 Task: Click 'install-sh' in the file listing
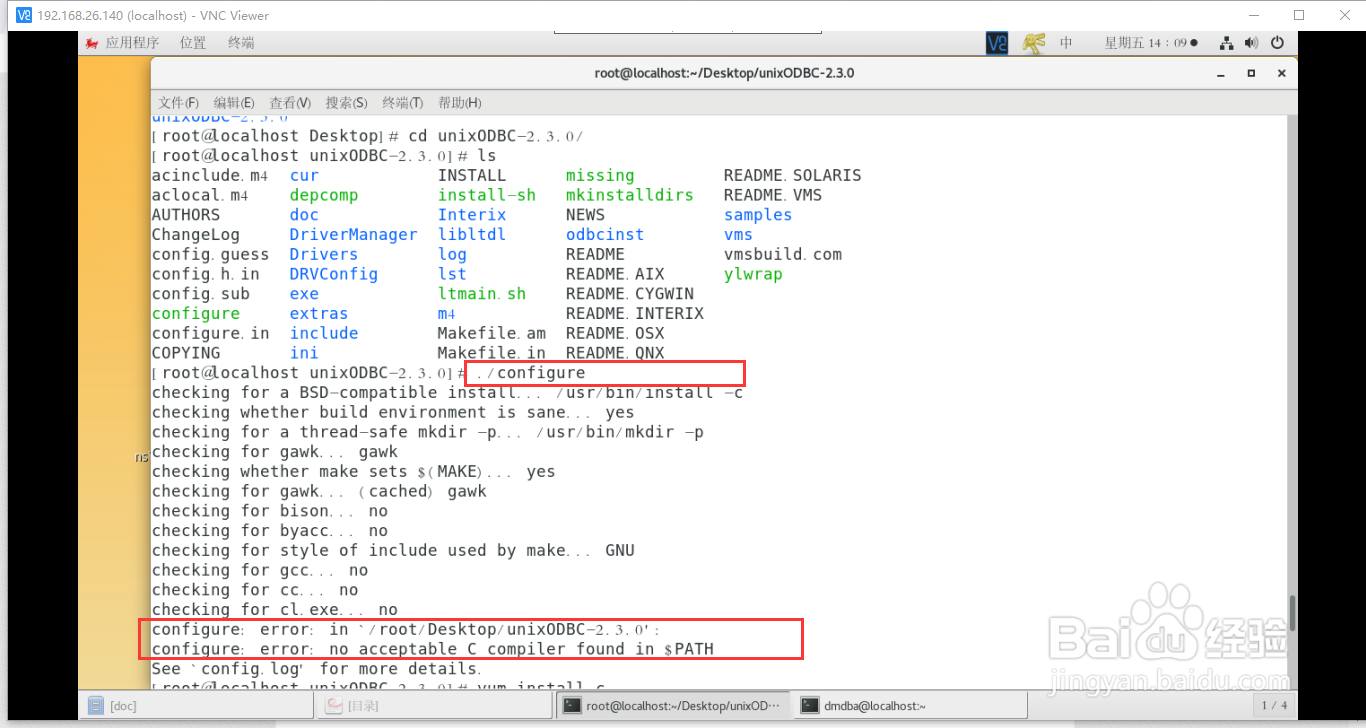click(x=487, y=195)
